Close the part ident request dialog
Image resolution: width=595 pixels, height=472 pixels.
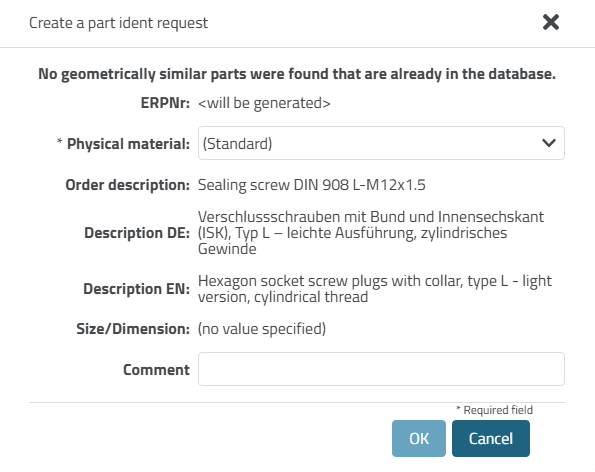[551, 22]
